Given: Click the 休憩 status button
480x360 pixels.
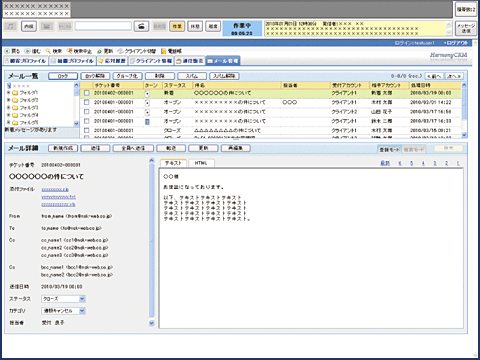Looking at the screenshot, I should point(195,26).
